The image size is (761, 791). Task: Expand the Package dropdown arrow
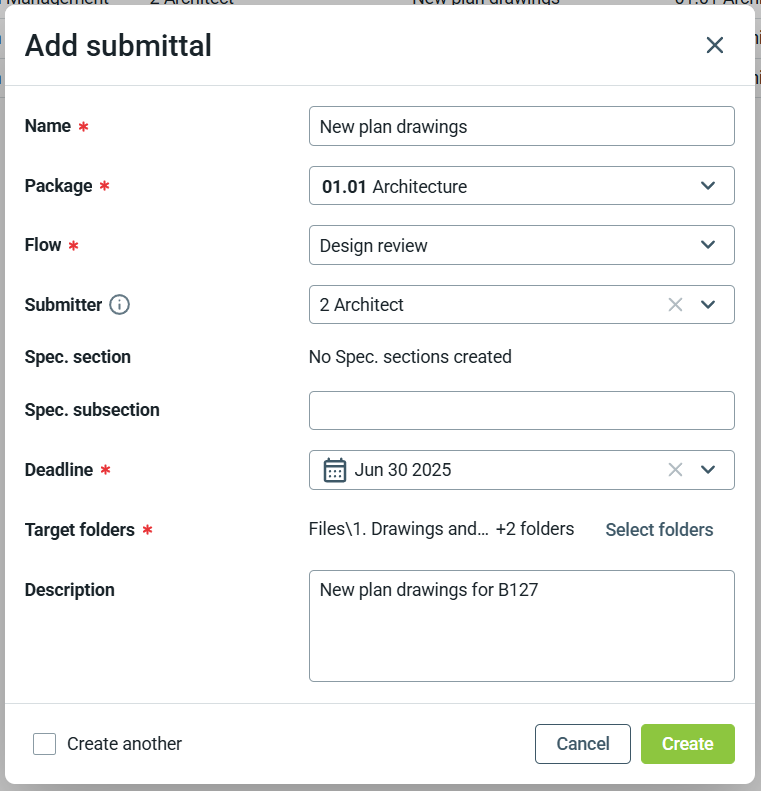(x=708, y=186)
